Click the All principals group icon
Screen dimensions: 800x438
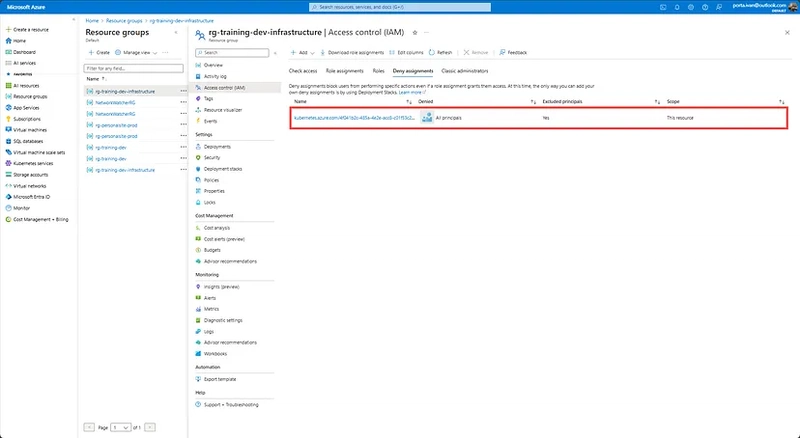point(427,118)
